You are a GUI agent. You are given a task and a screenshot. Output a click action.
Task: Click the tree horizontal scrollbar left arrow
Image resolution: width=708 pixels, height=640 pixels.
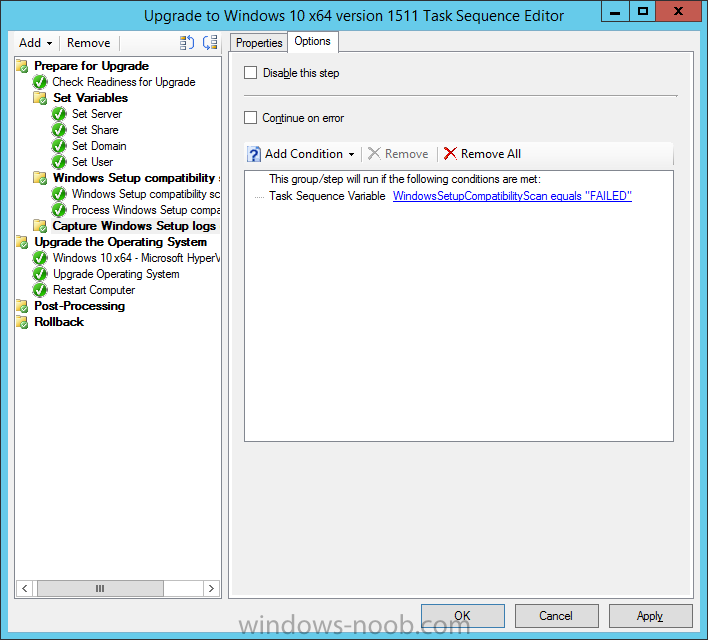click(24, 588)
